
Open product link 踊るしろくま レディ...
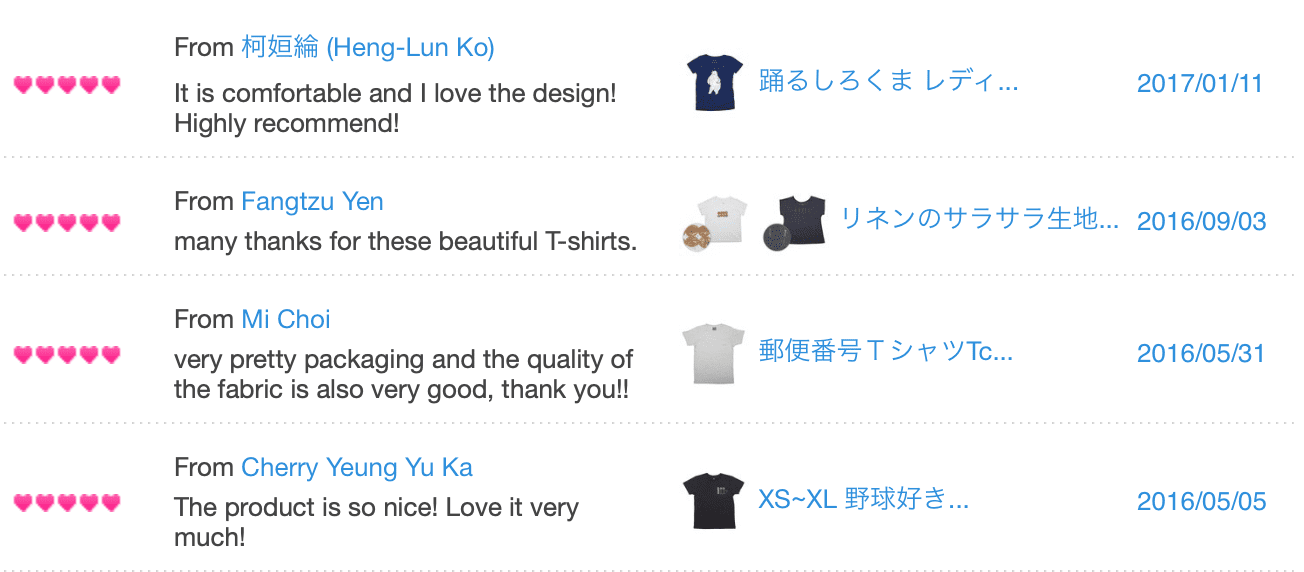(888, 81)
